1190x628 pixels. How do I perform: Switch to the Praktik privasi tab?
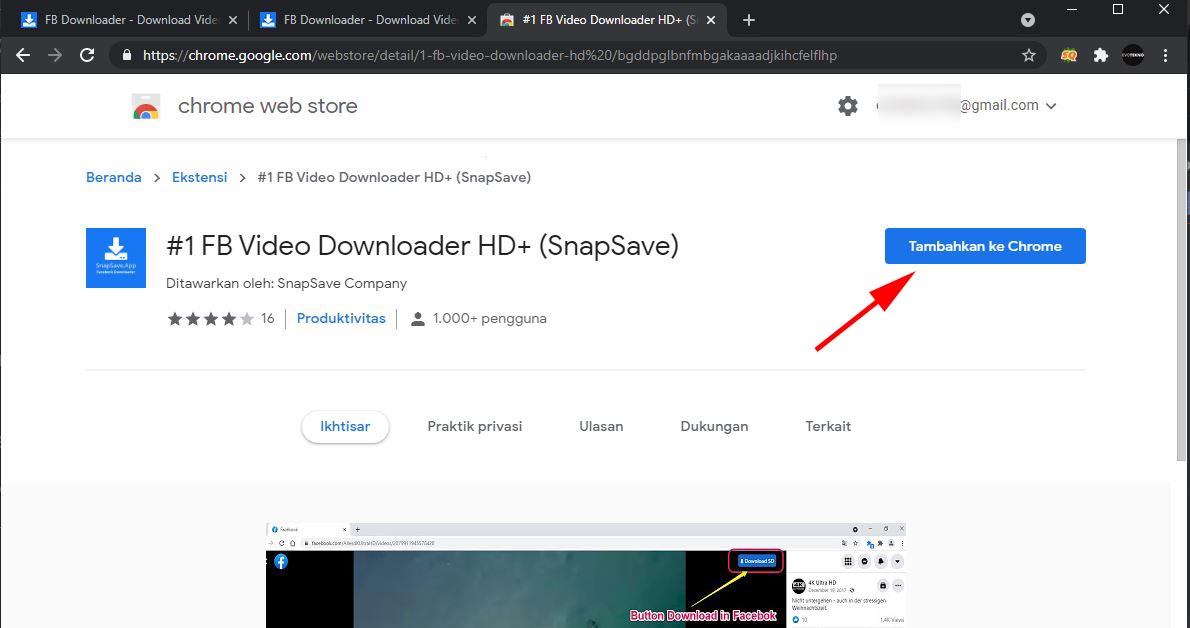[474, 427]
